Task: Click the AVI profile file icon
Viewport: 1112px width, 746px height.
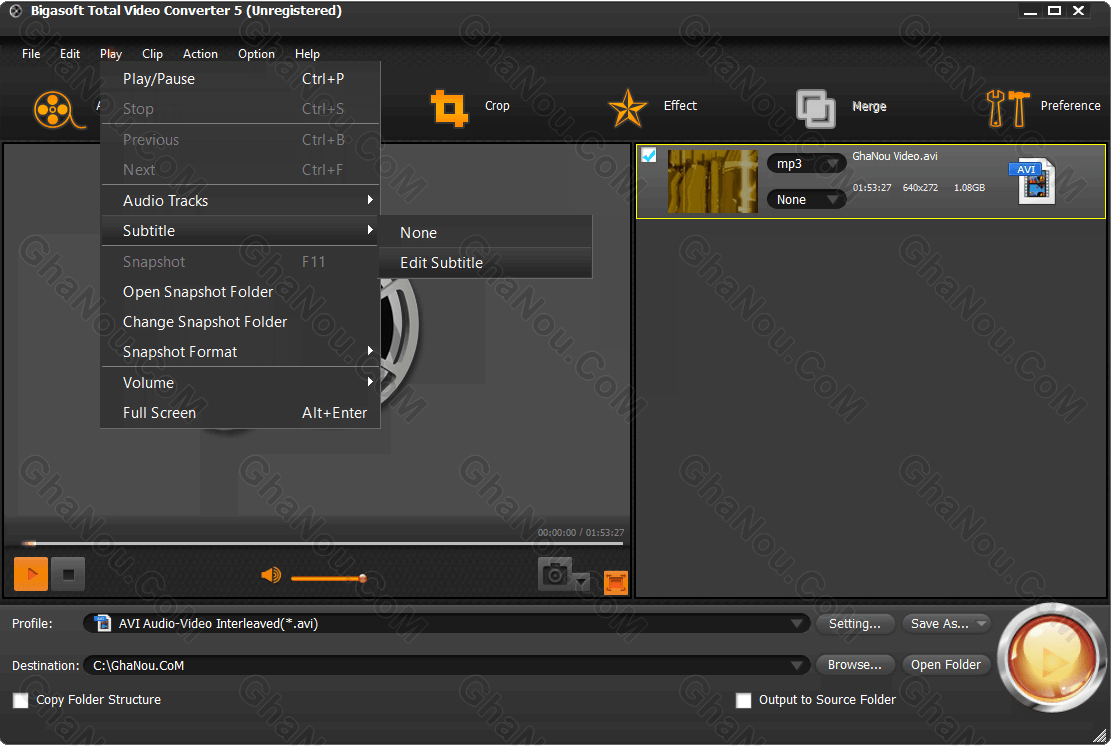Action: click(103, 623)
